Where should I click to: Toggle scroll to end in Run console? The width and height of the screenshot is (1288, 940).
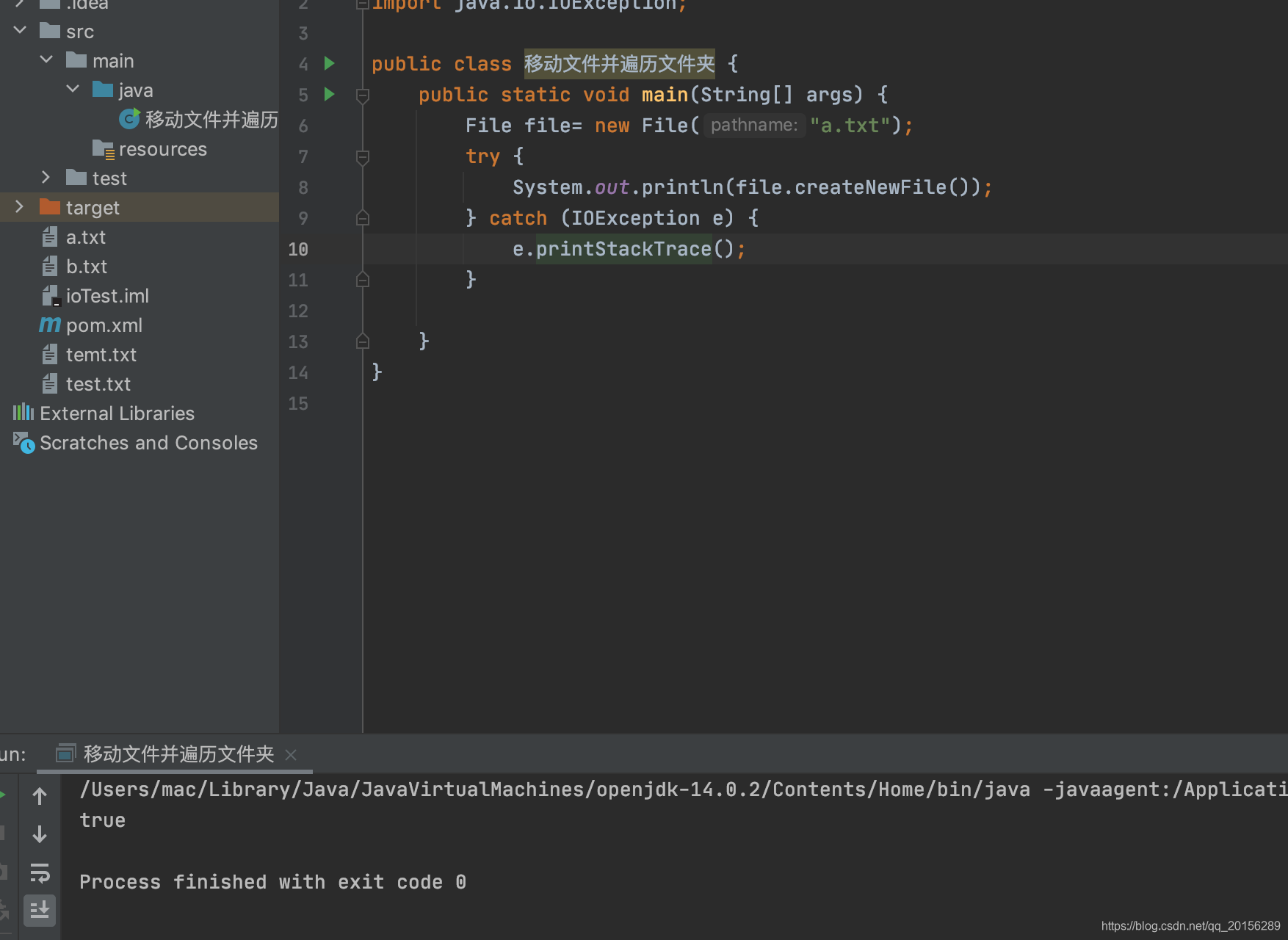click(40, 910)
